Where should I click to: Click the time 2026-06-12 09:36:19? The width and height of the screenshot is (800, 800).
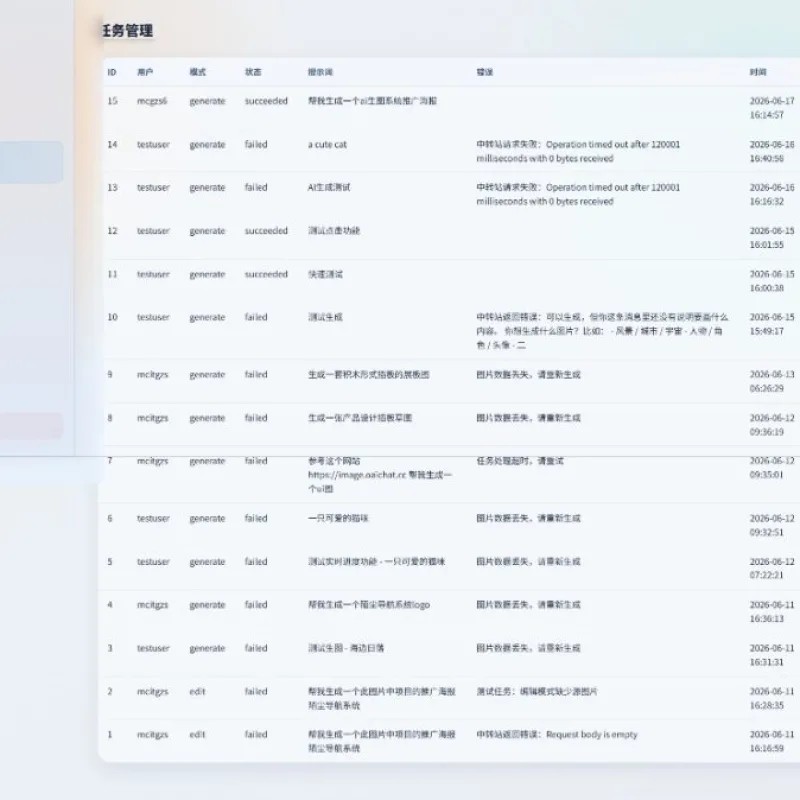[x=772, y=424]
